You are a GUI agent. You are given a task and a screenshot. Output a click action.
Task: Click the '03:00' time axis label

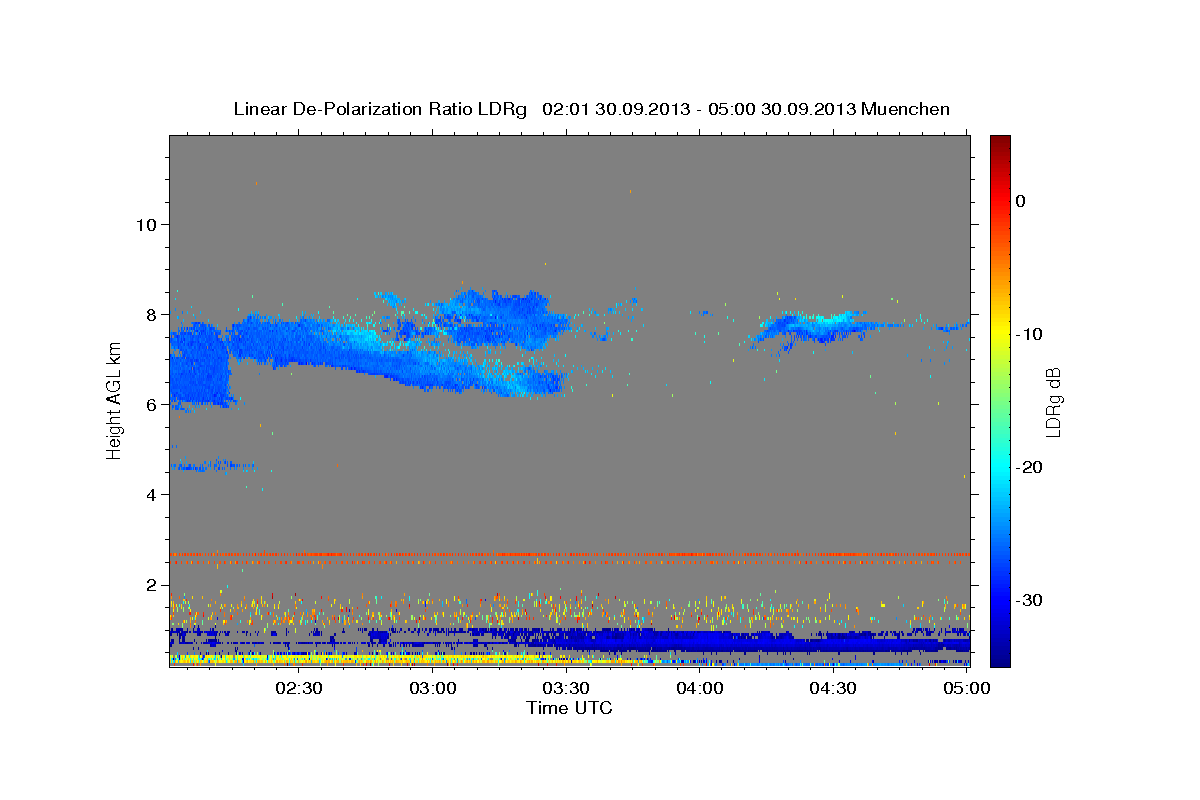434,688
